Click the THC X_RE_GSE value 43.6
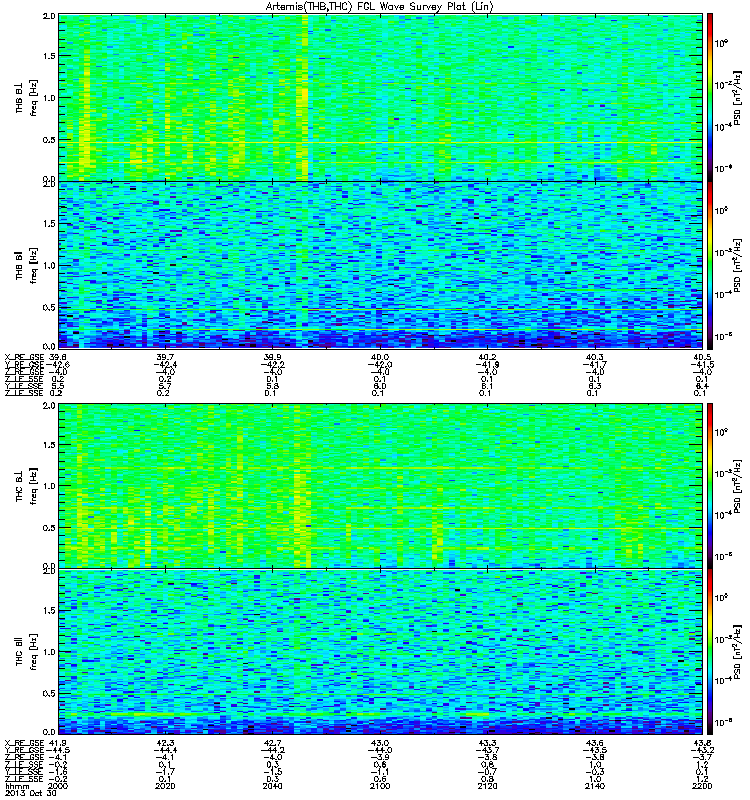The height and width of the screenshot is (800, 750). click(x=595, y=743)
